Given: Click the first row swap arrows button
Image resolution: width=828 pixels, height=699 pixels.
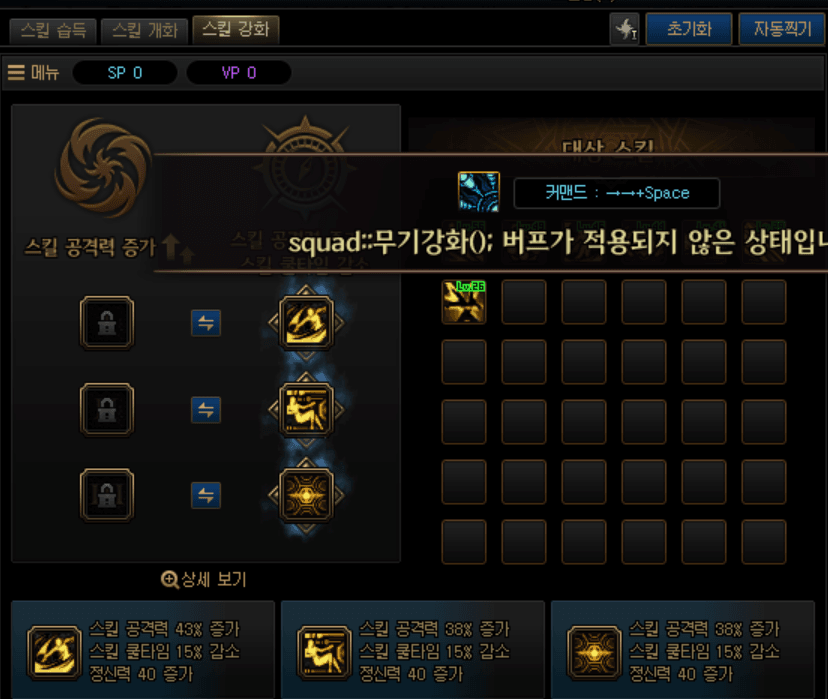Looking at the screenshot, I should pos(205,323).
